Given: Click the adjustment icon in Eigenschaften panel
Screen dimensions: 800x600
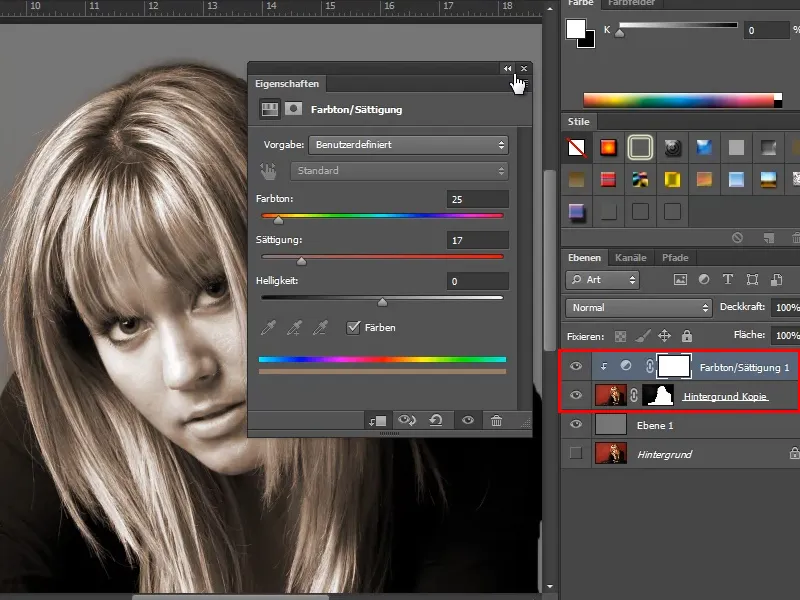Looking at the screenshot, I should 269,109.
